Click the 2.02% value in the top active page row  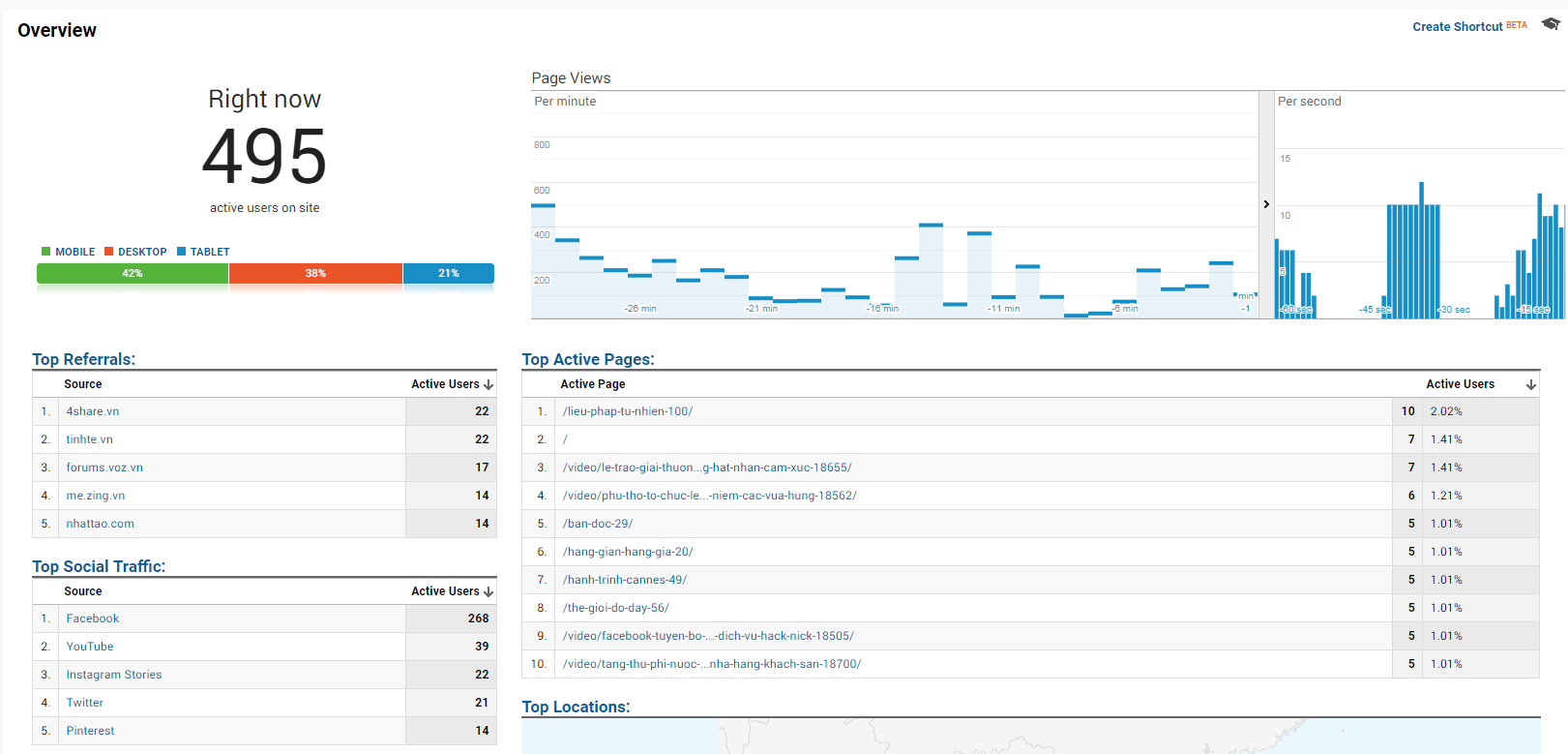(x=1446, y=411)
